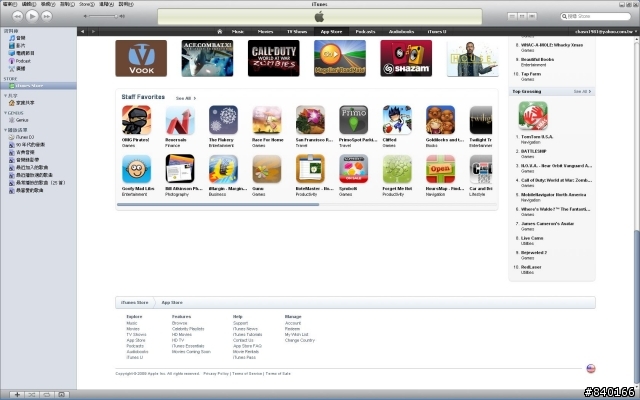Image resolution: width=640 pixels, height=400 pixels.
Task: Open the store Home icon
Action: tap(220, 31)
